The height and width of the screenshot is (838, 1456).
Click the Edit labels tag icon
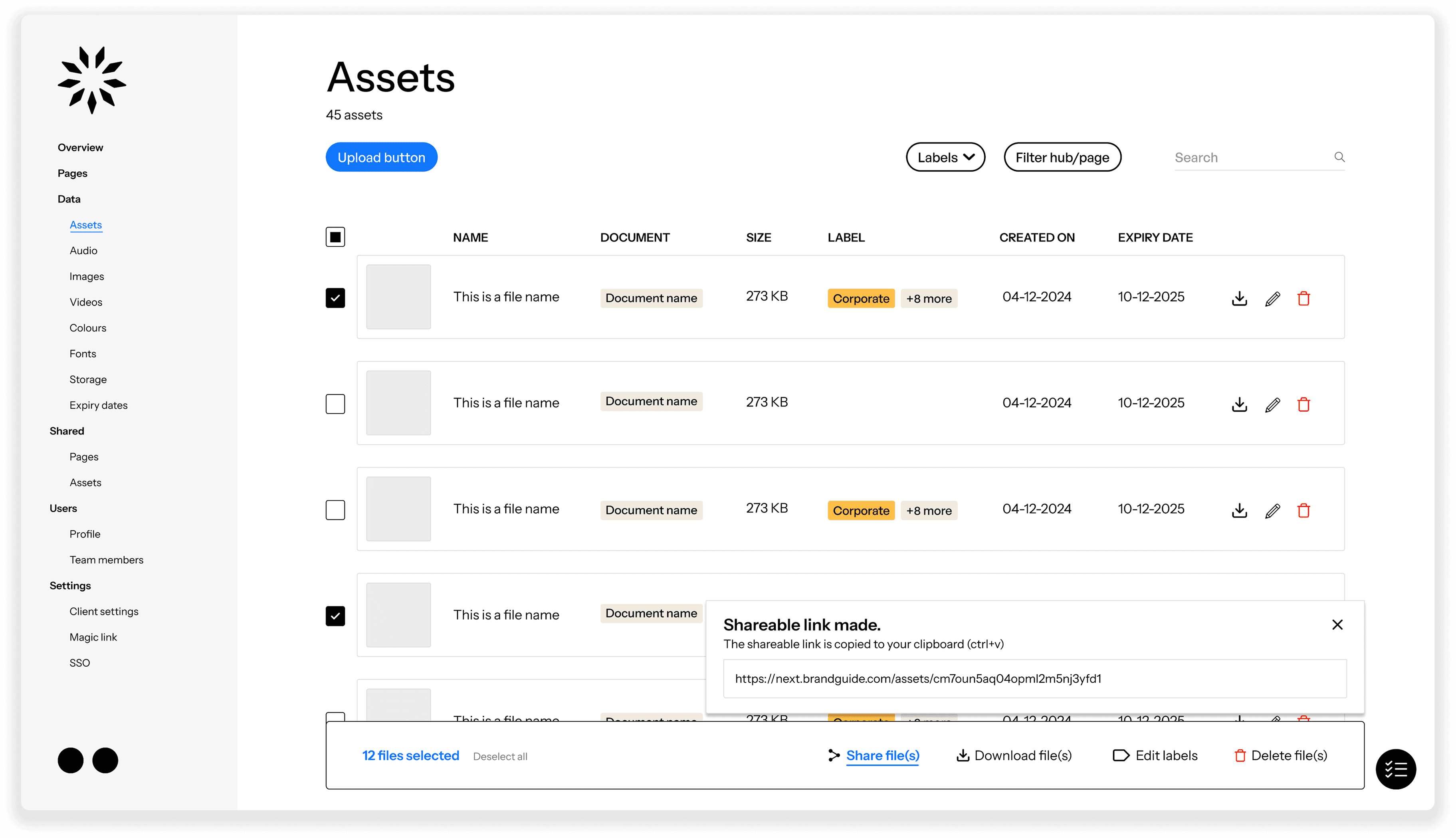1121,755
